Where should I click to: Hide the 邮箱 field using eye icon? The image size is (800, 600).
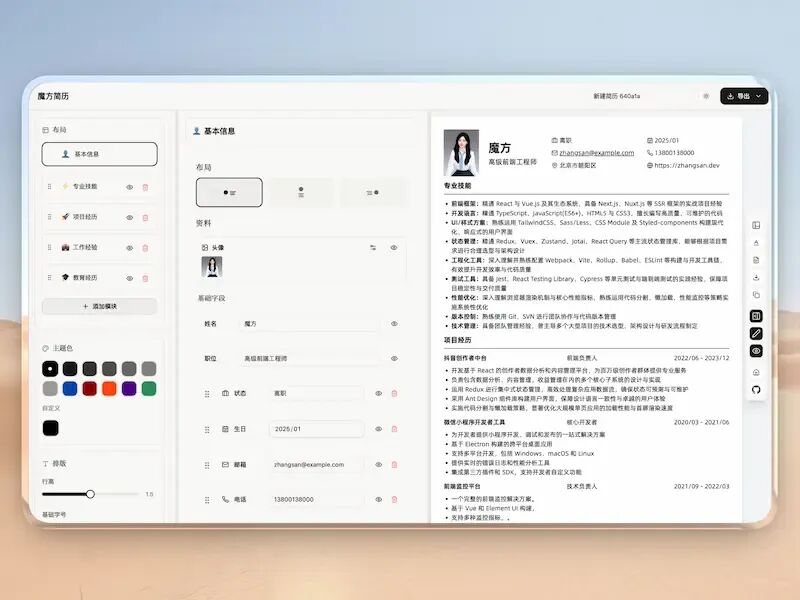(379, 465)
